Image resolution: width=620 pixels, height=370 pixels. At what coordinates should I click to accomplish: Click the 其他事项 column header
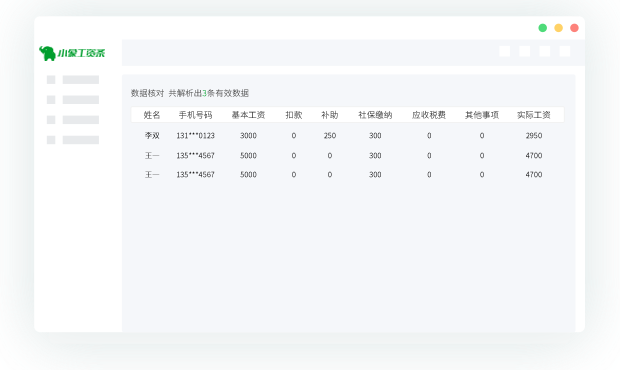click(x=482, y=115)
